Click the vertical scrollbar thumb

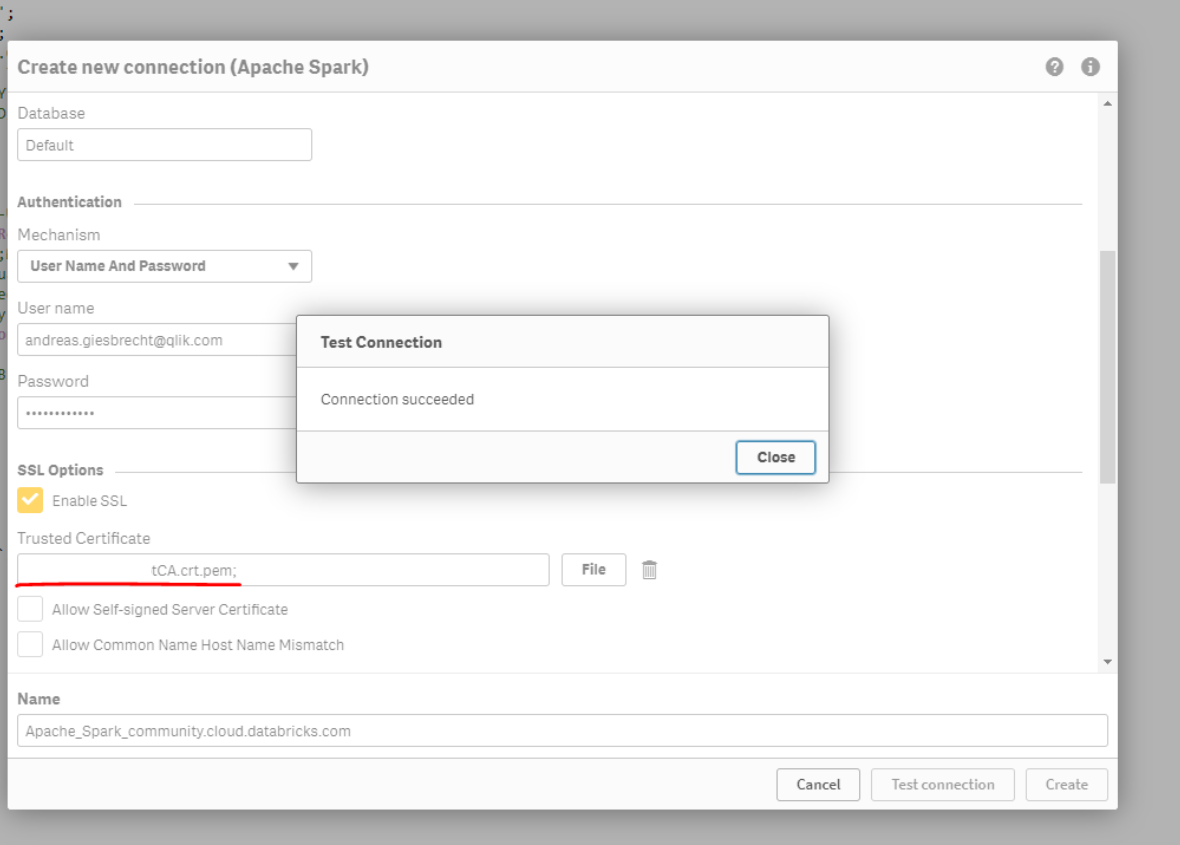point(1108,366)
